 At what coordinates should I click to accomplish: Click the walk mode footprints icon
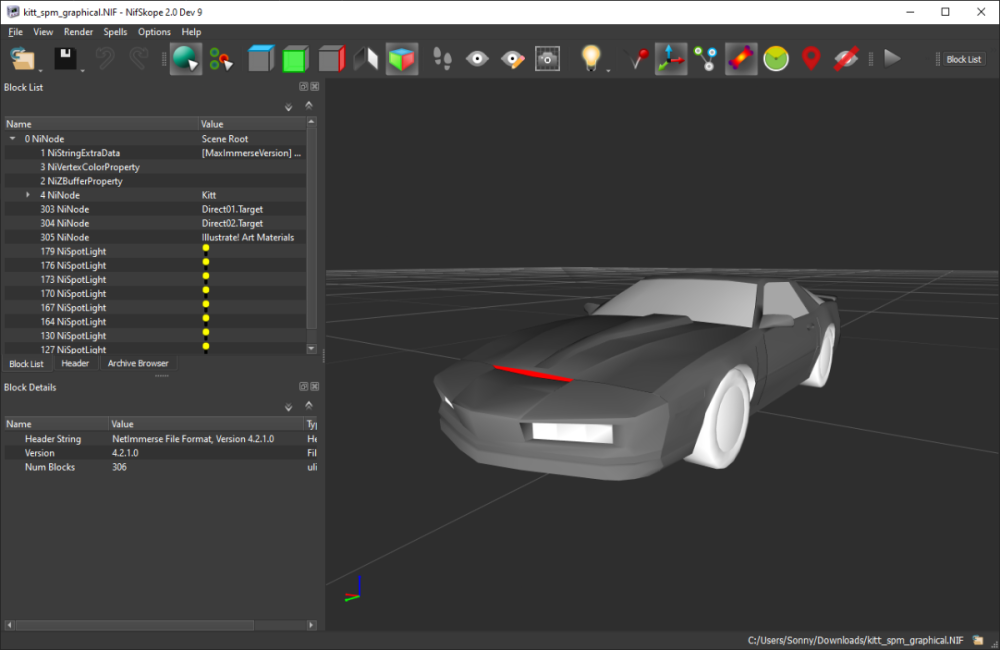click(x=443, y=59)
